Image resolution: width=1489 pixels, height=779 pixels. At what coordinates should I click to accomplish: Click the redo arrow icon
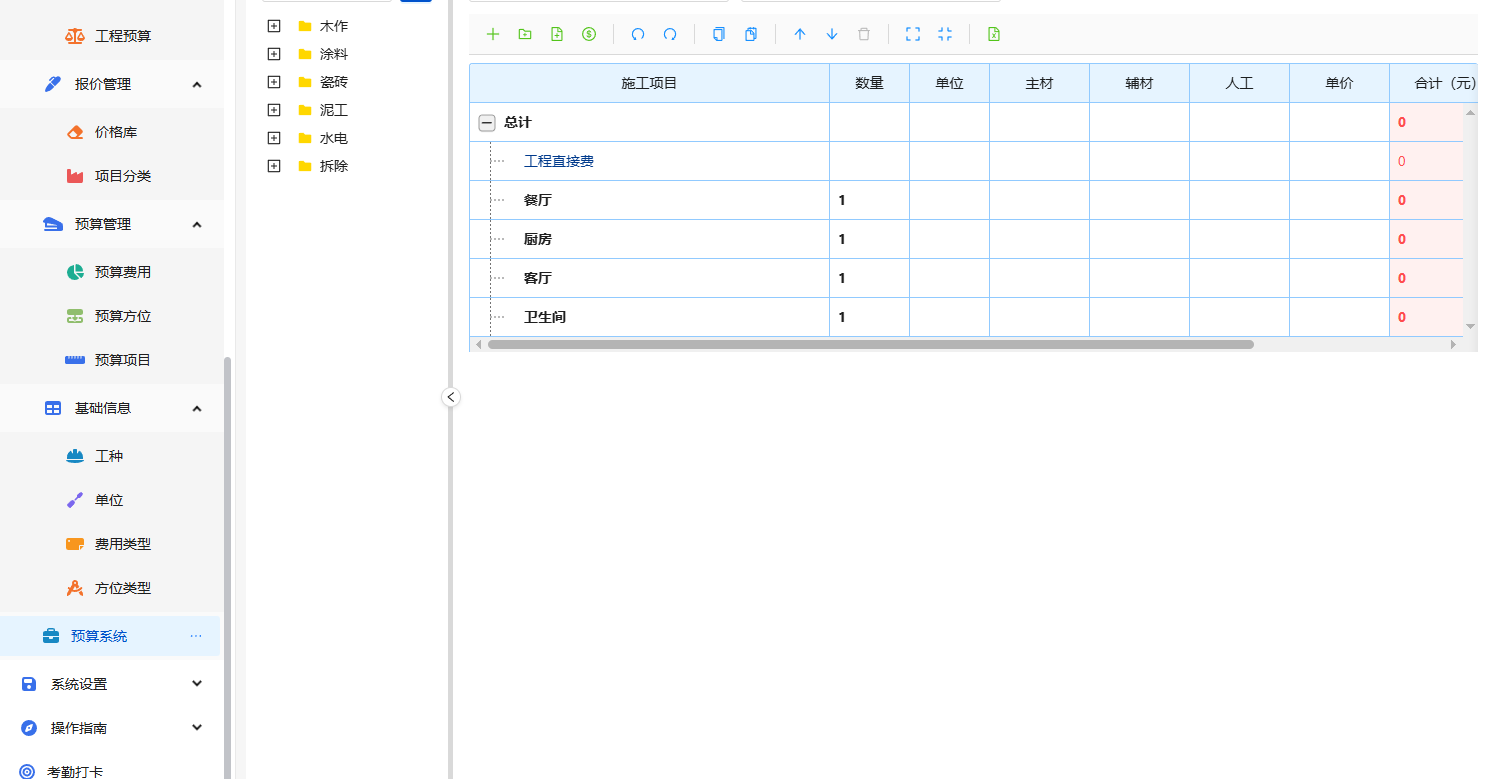point(670,34)
